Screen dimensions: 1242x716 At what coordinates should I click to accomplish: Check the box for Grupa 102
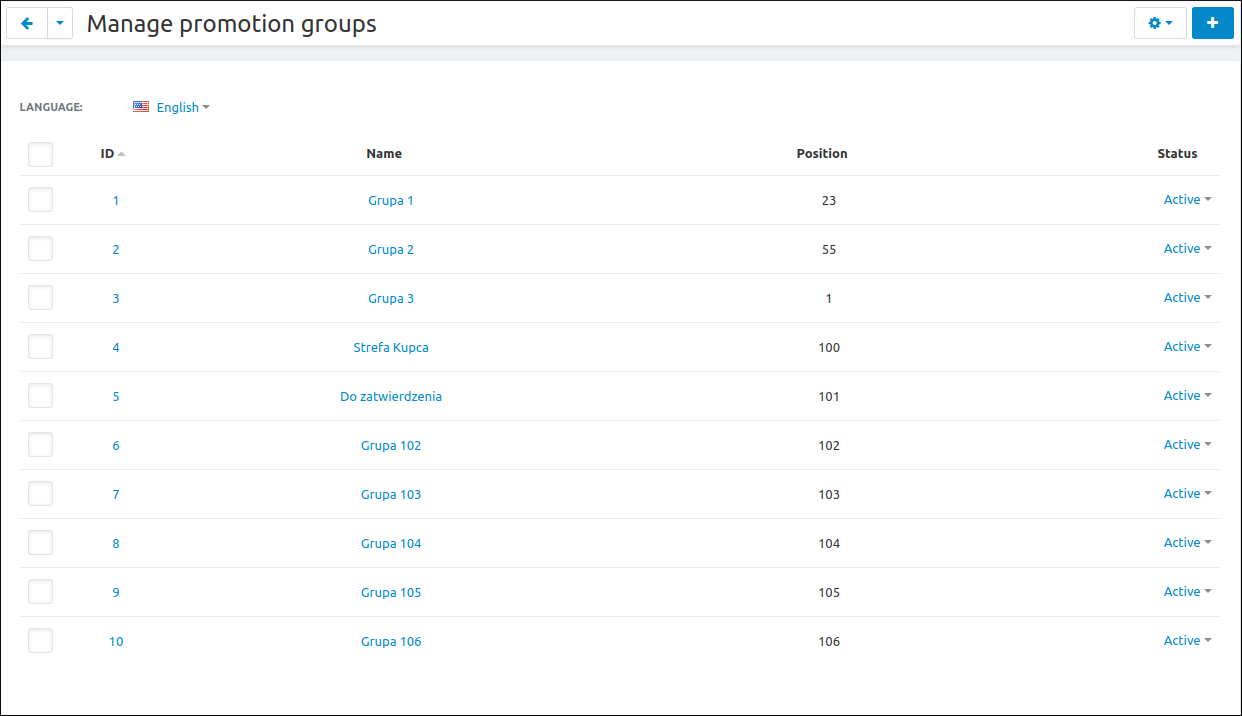tap(40, 444)
